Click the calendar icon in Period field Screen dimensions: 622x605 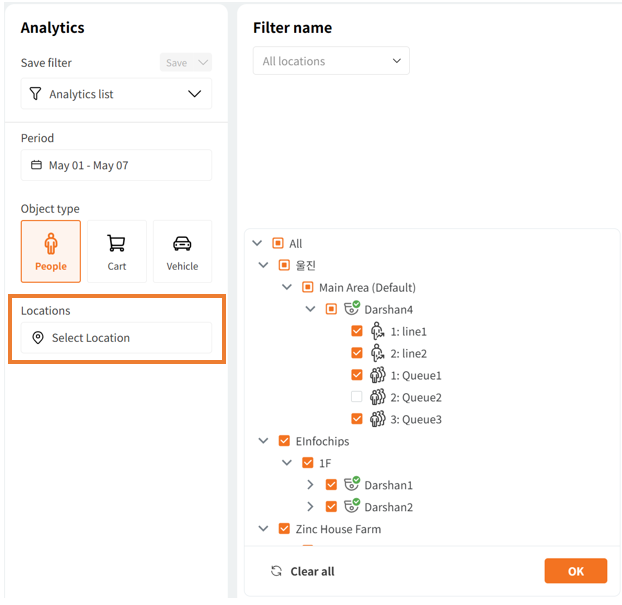point(36,165)
